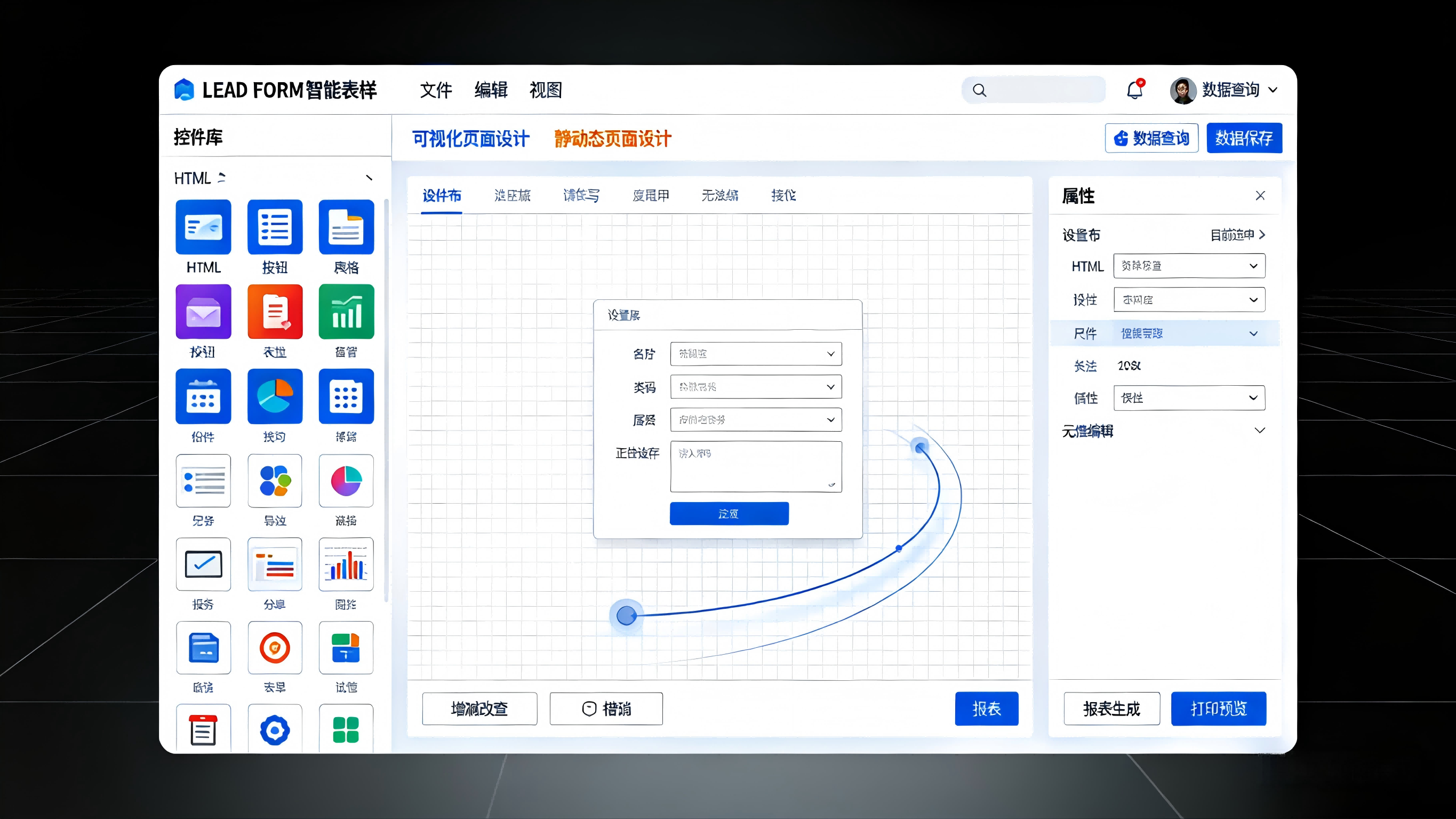The height and width of the screenshot is (819, 1456).
Task: Switch to the 静动态页面设计 tab
Action: 613,139
